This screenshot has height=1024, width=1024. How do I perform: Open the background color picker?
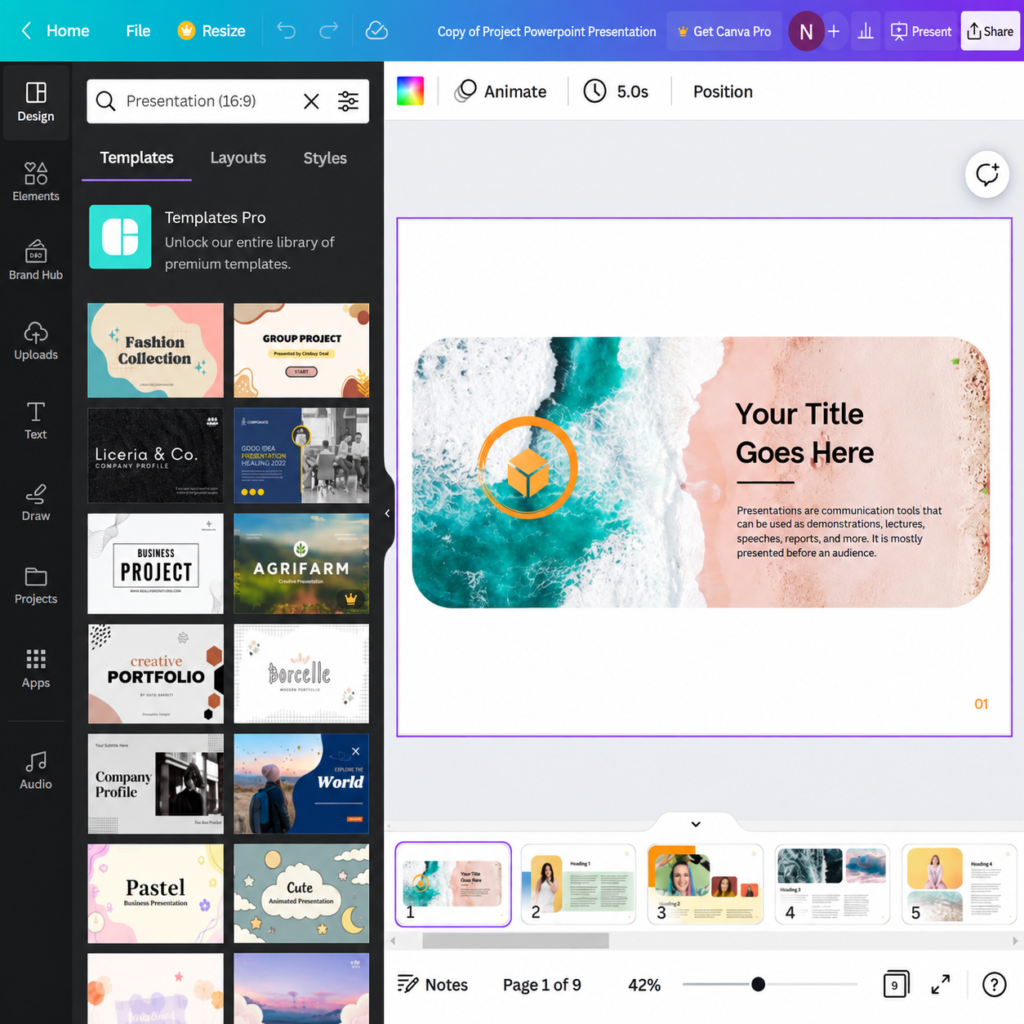click(x=410, y=91)
